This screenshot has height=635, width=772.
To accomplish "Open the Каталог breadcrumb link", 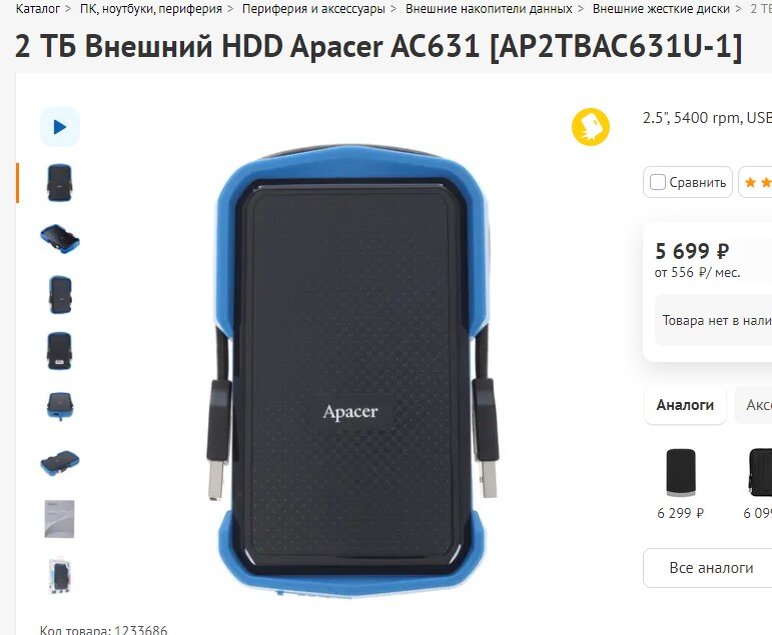I will (x=38, y=8).
